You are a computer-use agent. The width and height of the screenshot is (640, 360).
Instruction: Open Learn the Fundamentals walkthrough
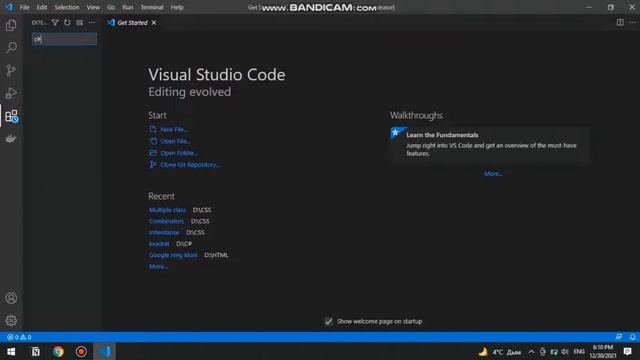pyautogui.click(x=490, y=144)
